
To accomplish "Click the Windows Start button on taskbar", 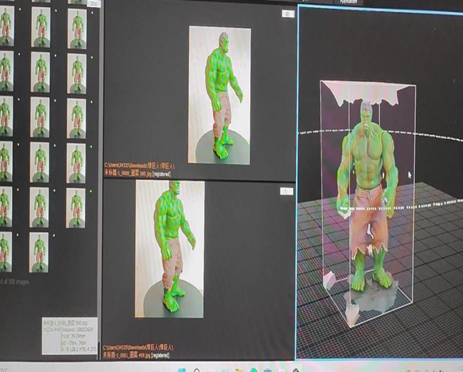I will pyautogui.click(x=182, y=370).
